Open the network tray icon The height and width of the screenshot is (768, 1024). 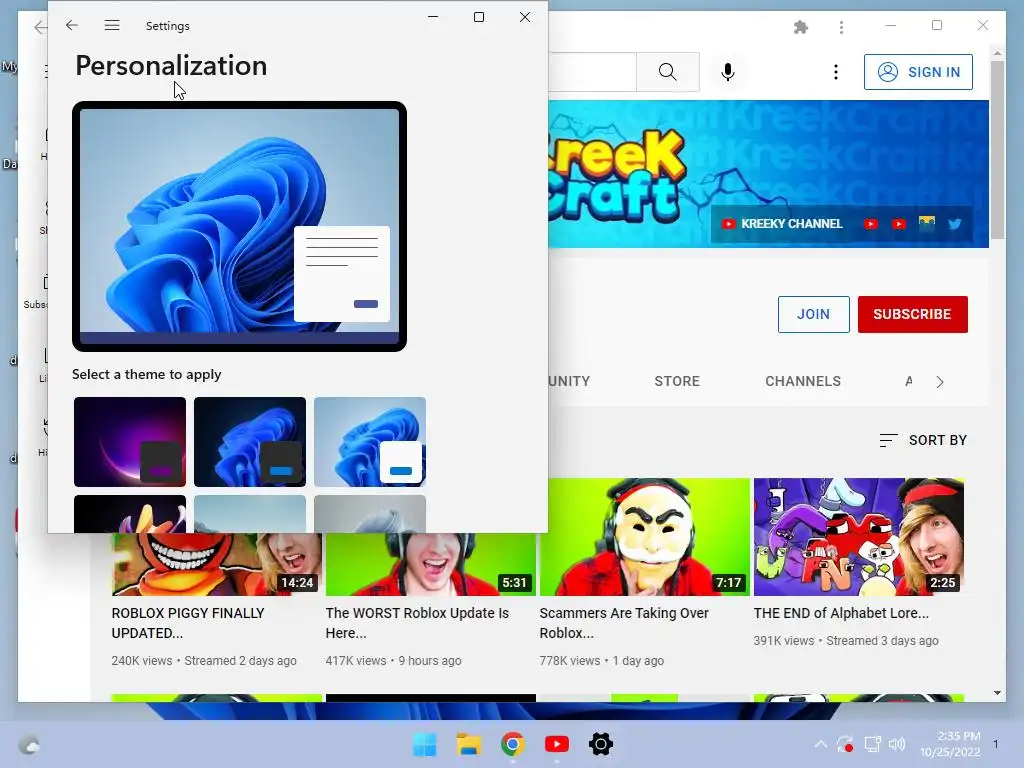pyautogui.click(x=872, y=744)
